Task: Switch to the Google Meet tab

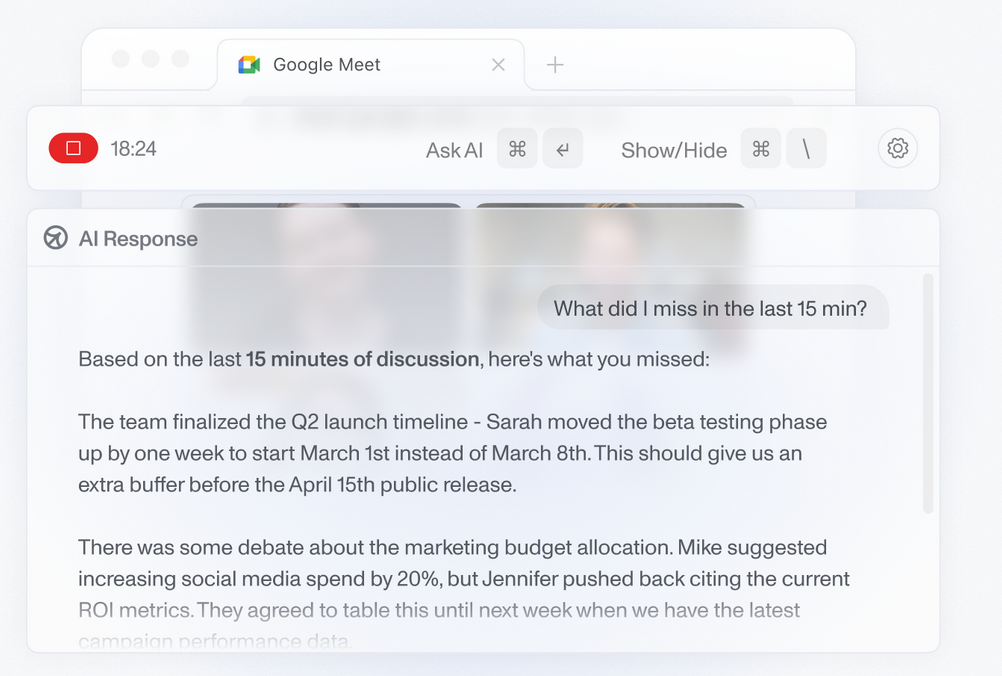Action: [327, 65]
